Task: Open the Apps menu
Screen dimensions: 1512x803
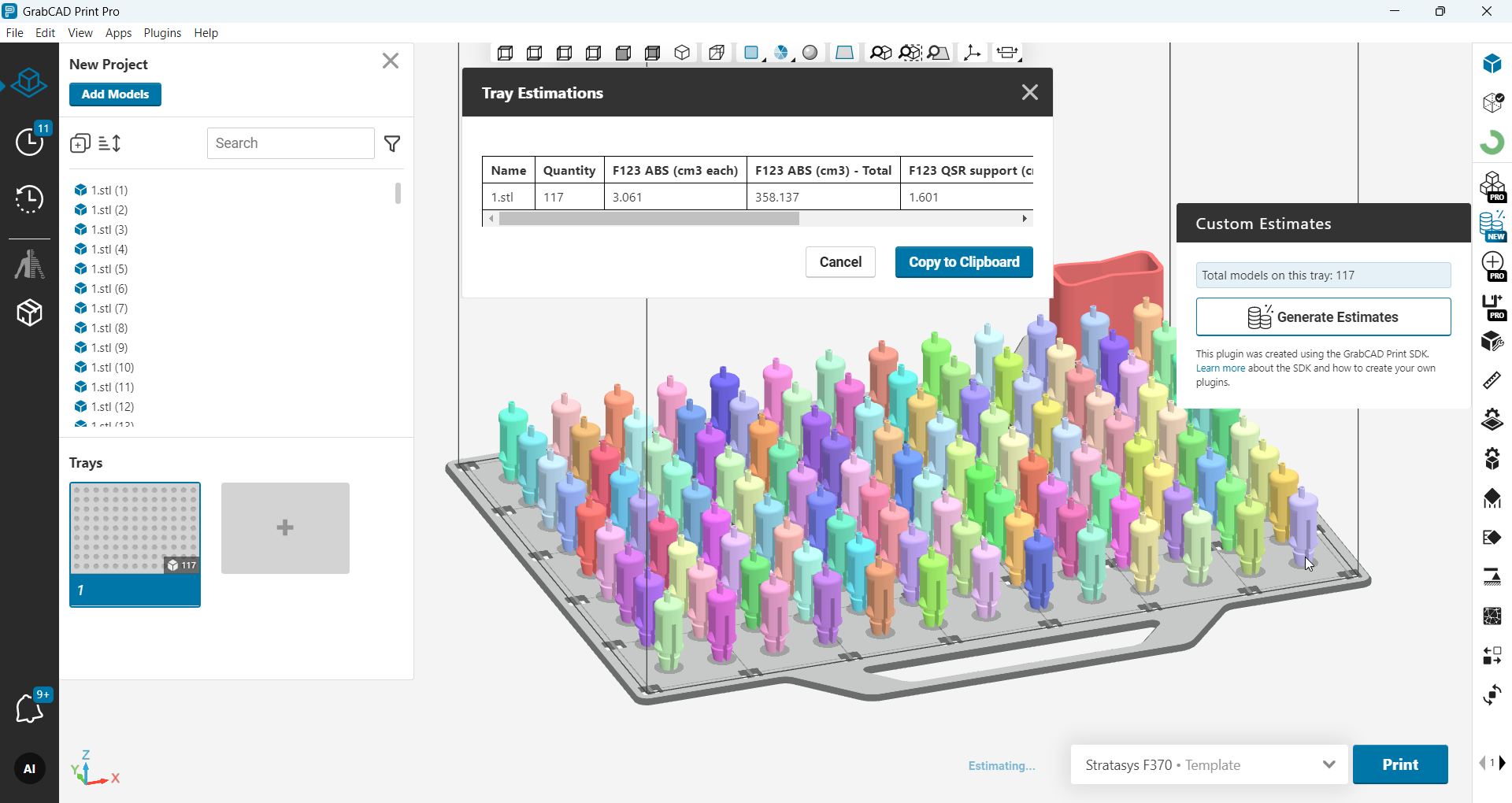Action: 118,33
